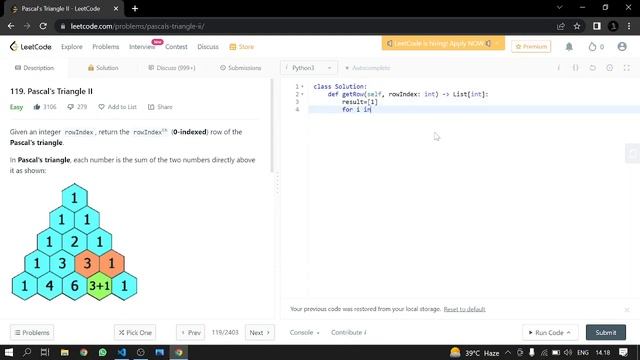Open the browser tab search chevron
This screenshot has height=360, width=640.
click(560, 7)
